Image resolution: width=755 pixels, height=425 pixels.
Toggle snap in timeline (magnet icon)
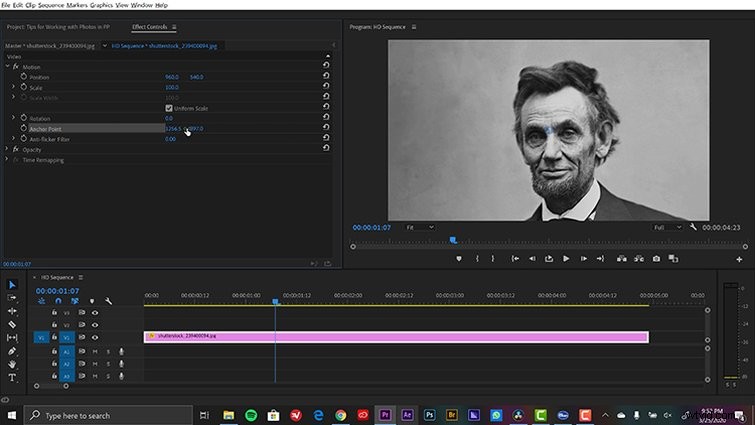coord(58,301)
